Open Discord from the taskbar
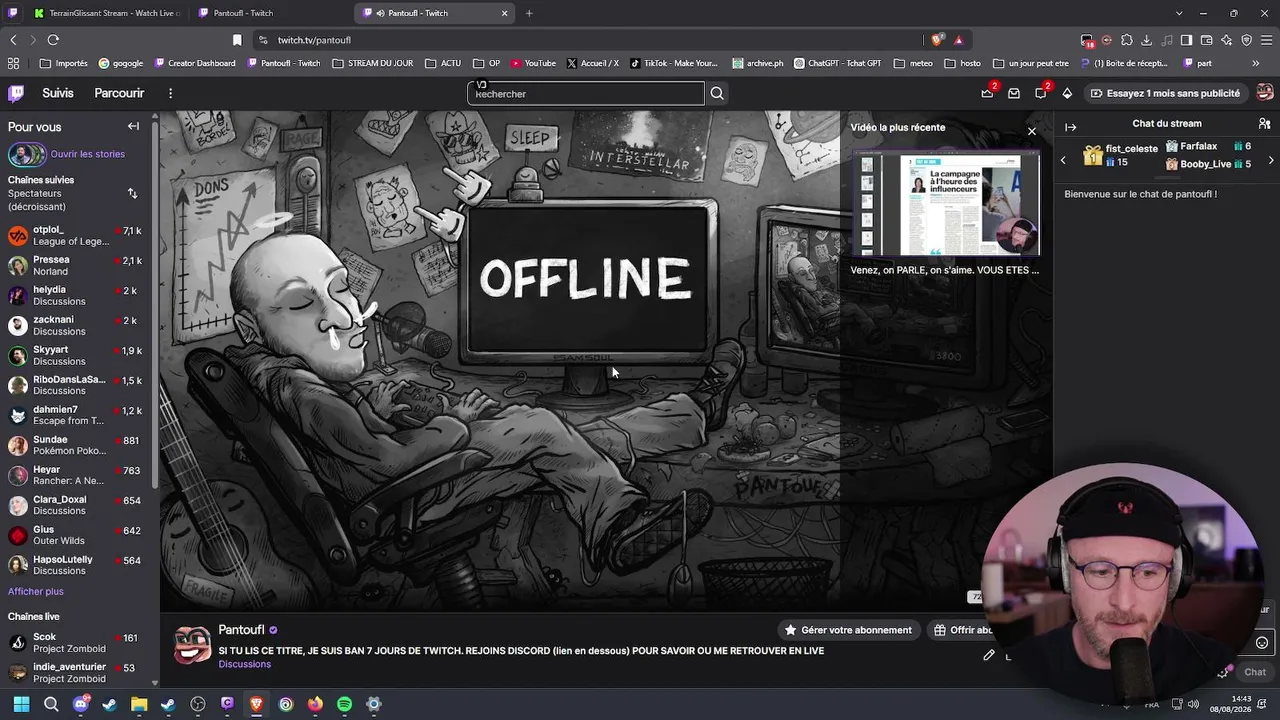1280x720 pixels. pyautogui.click(x=81, y=704)
